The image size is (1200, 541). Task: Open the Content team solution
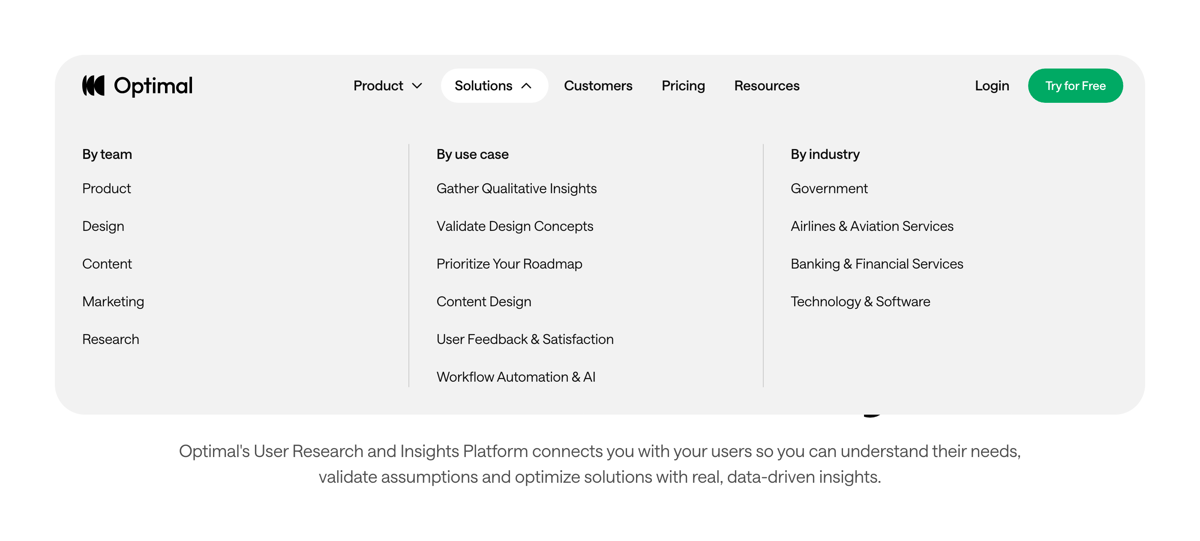point(107,264)
